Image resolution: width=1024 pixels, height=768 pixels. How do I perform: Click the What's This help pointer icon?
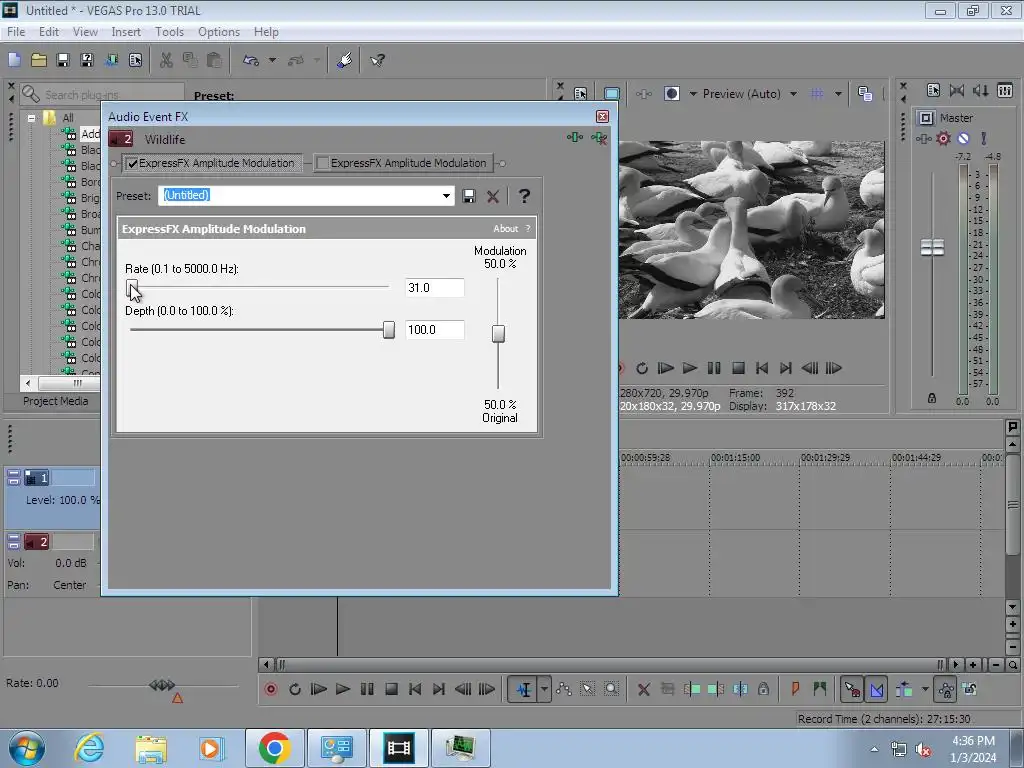[377, 60]
